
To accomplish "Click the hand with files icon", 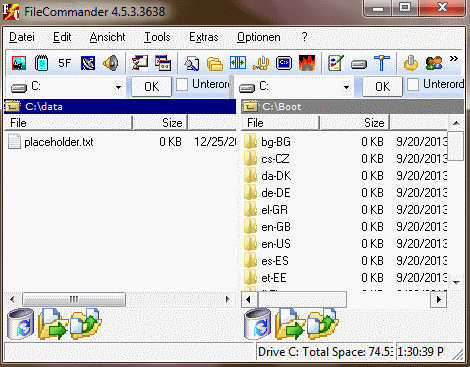I will [261, 63].
